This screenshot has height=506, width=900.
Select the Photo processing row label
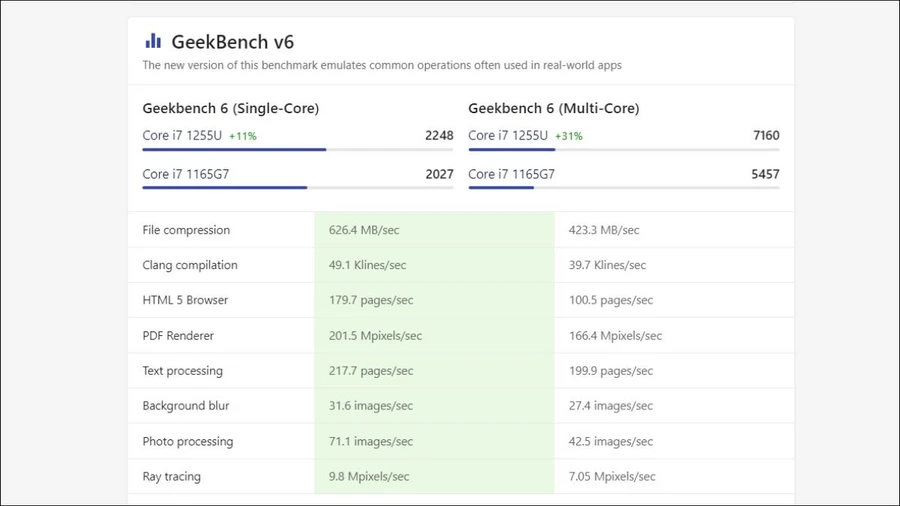[188, 441]
